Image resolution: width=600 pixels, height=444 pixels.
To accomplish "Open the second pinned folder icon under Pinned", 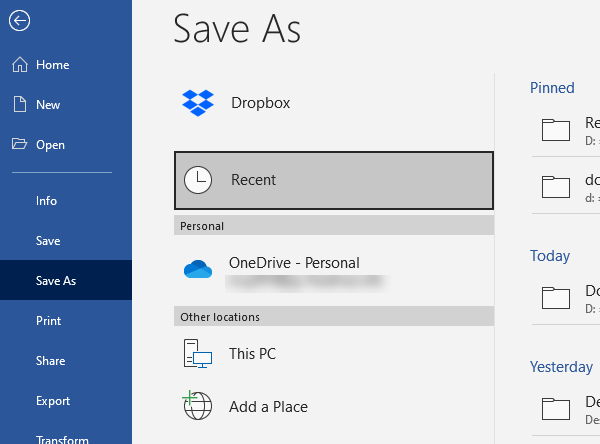I will click(556, 187).
